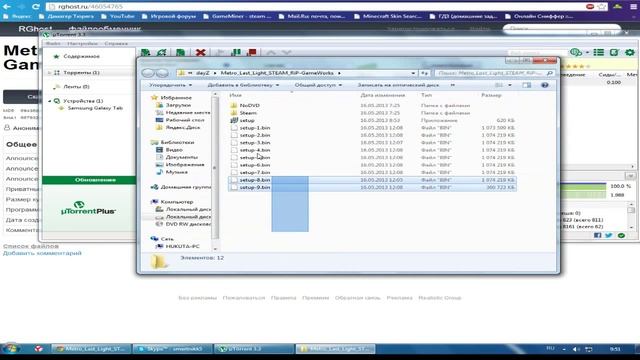
Task: Open dropdown arrow next to uTorrent remote icon
Action: click(x=587, y=52)
